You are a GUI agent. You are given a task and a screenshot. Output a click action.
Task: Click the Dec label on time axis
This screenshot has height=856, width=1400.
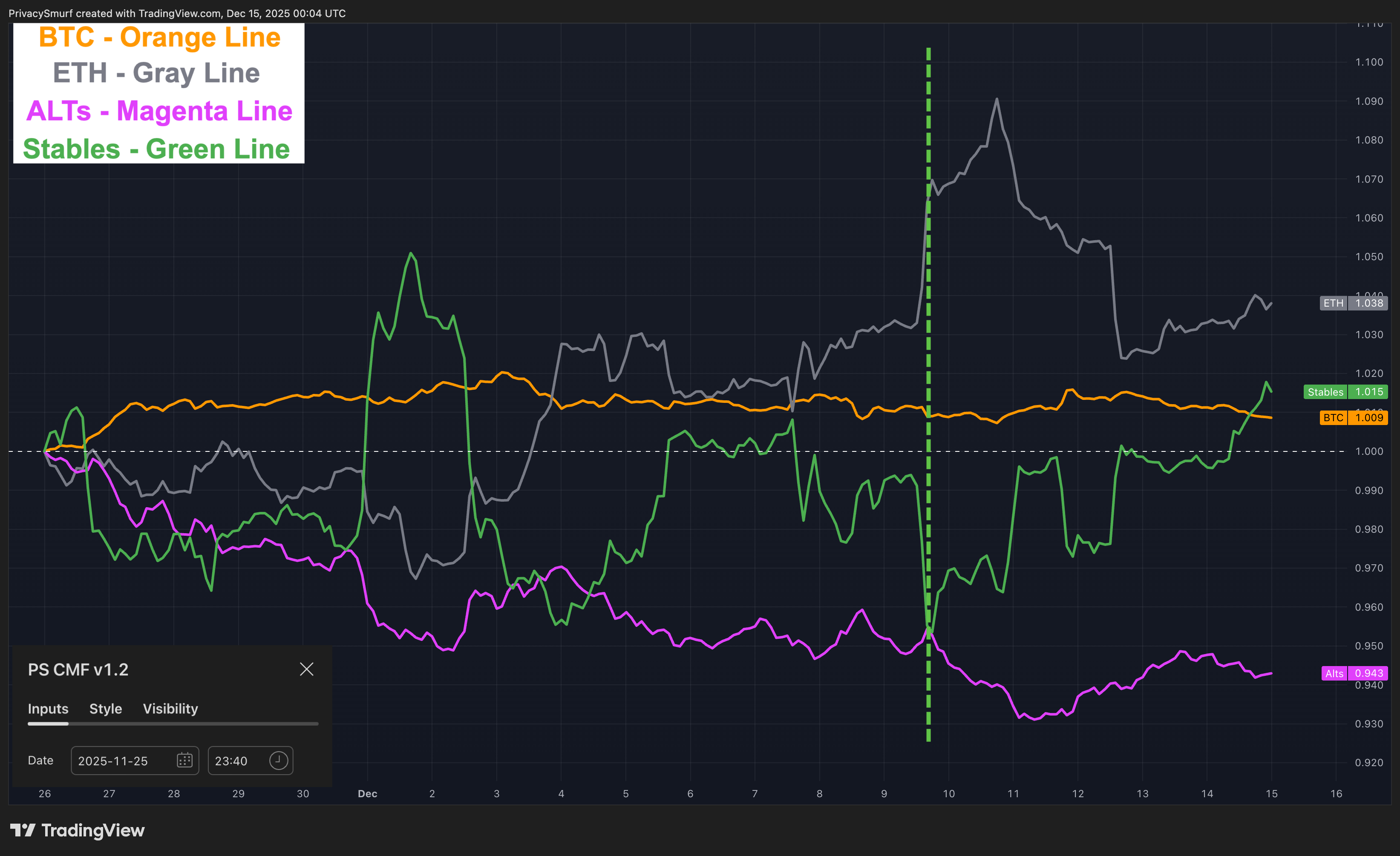coord(368,793)
